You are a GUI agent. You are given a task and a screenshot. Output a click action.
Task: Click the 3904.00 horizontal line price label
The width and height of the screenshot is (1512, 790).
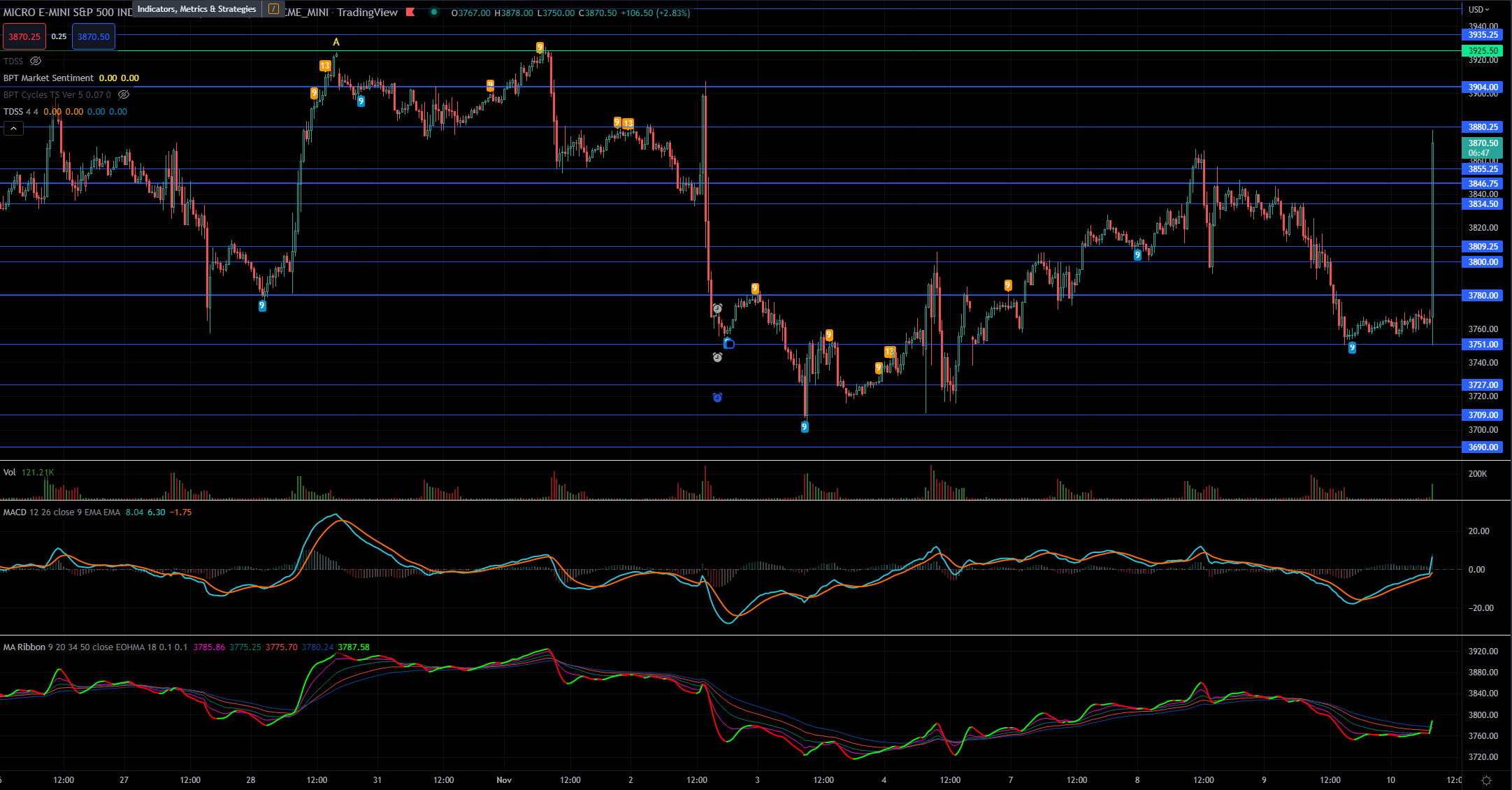(1482, 87)
